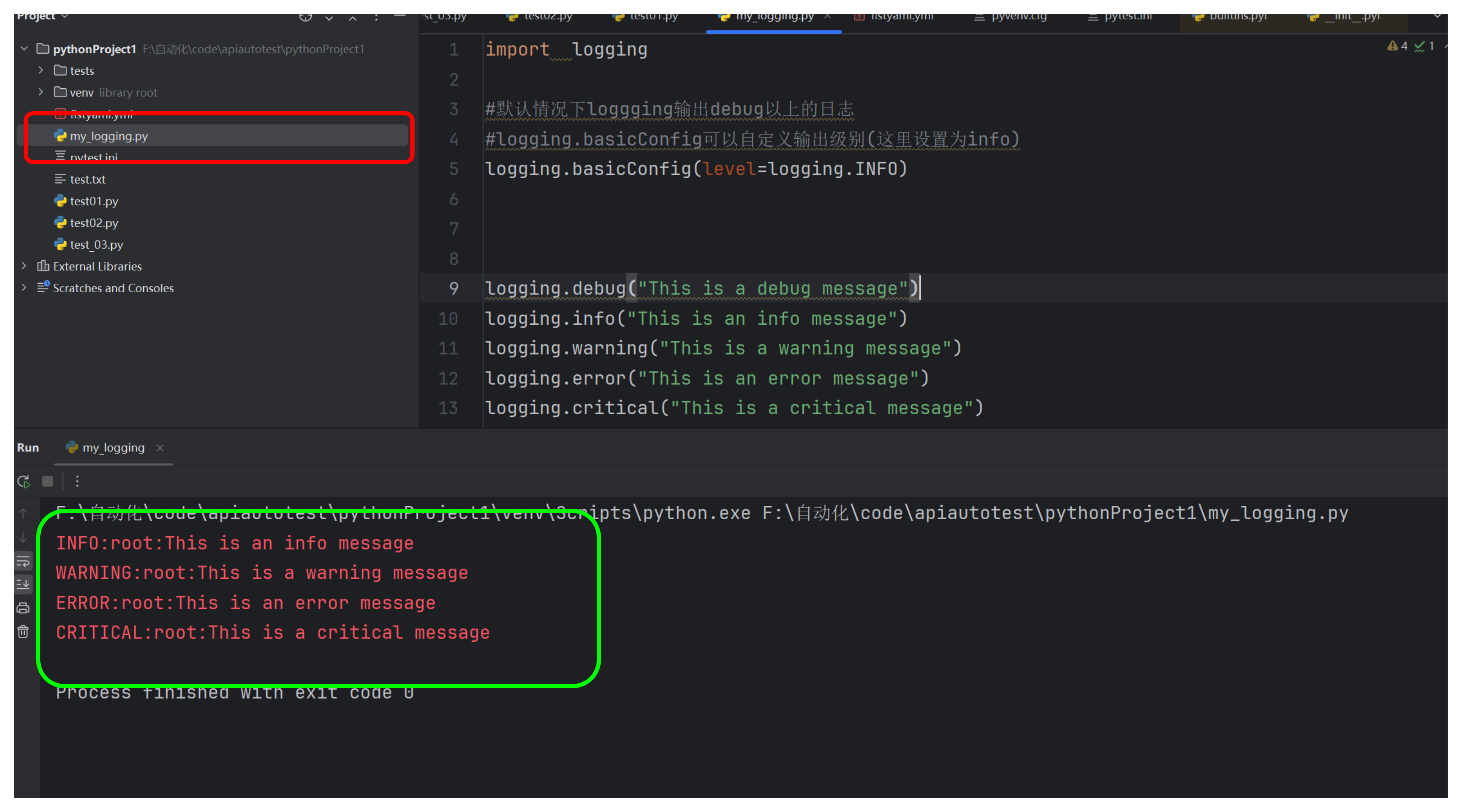Image resolution: width=1462 pixels, height=812 pixels.
Task: Close the my_logging run tab
Action: click(160, 448)
